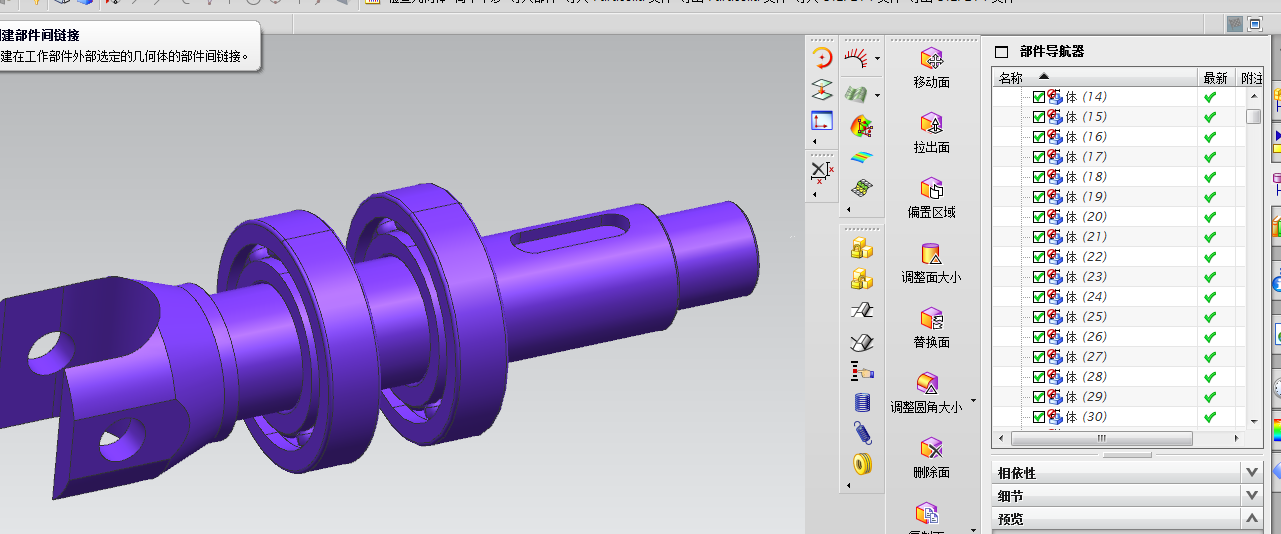The image size is (1281, 534).
Task: Select the Pull Face (拉出面) tool
Action: pos(931,133)
